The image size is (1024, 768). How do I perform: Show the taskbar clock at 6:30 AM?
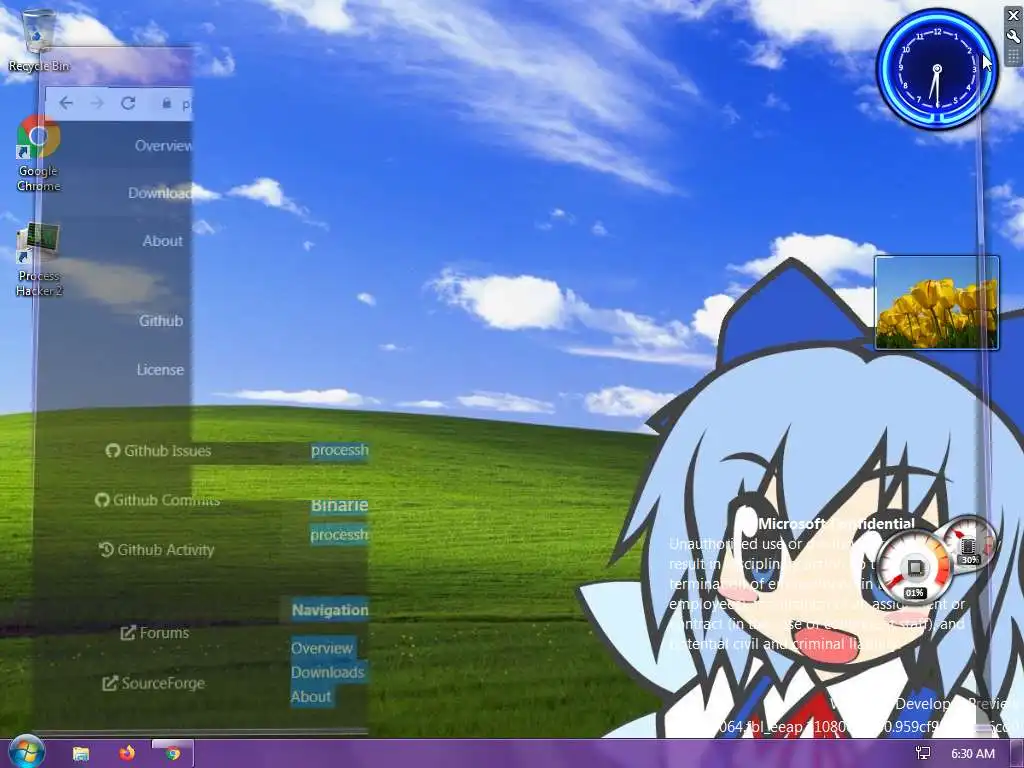point(972,754)
